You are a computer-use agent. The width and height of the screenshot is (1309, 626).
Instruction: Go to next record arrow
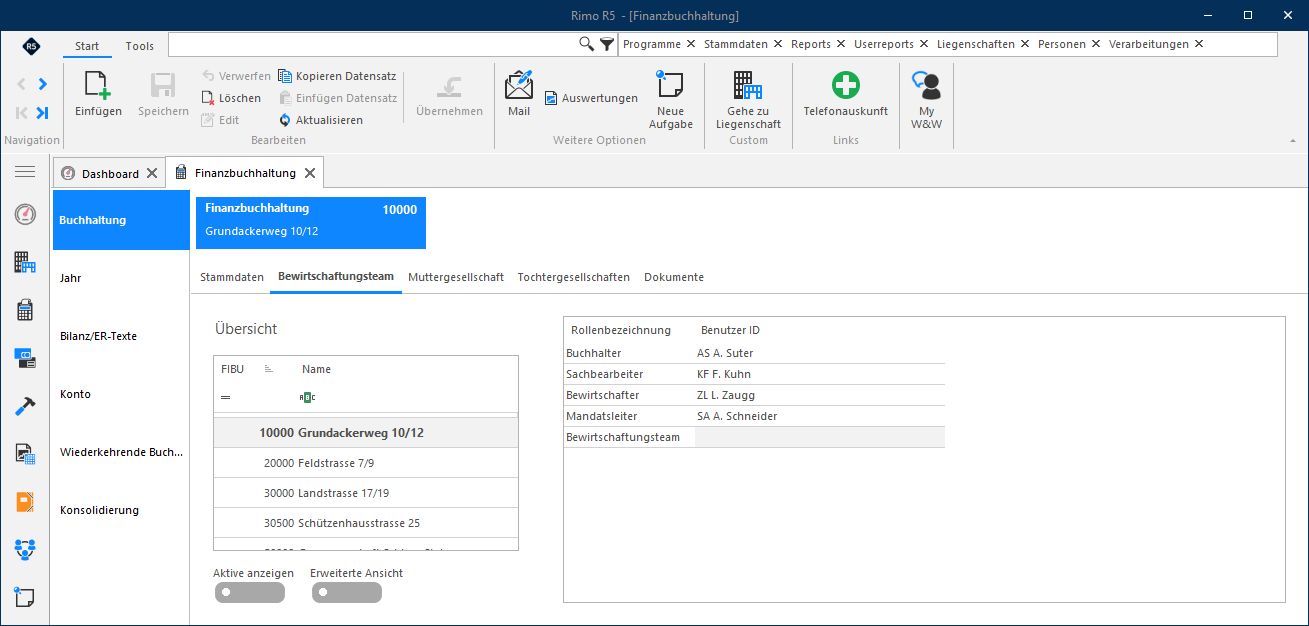(x=42, y=84)
